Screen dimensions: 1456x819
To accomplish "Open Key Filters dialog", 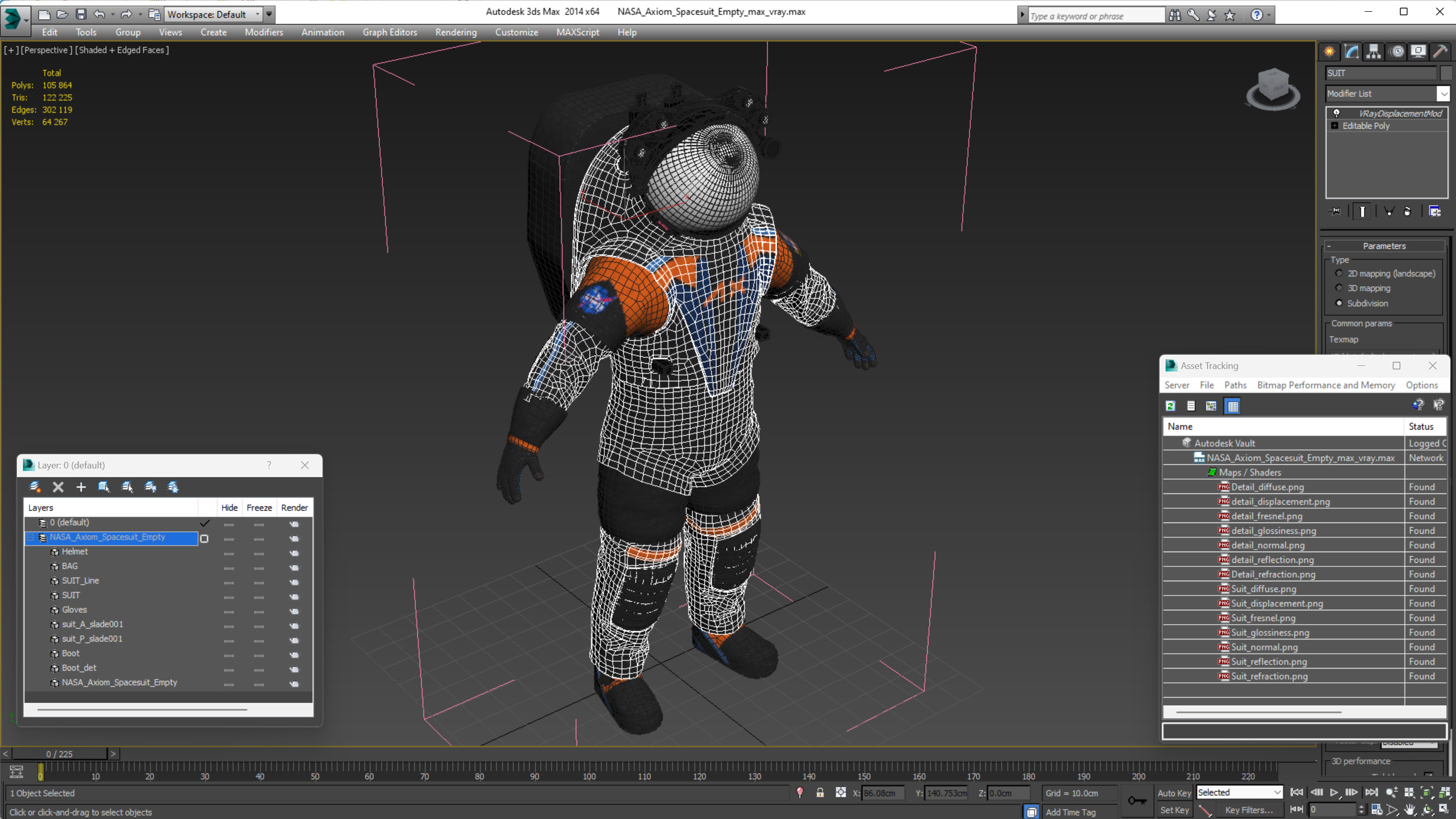I will click(1249, 809).
